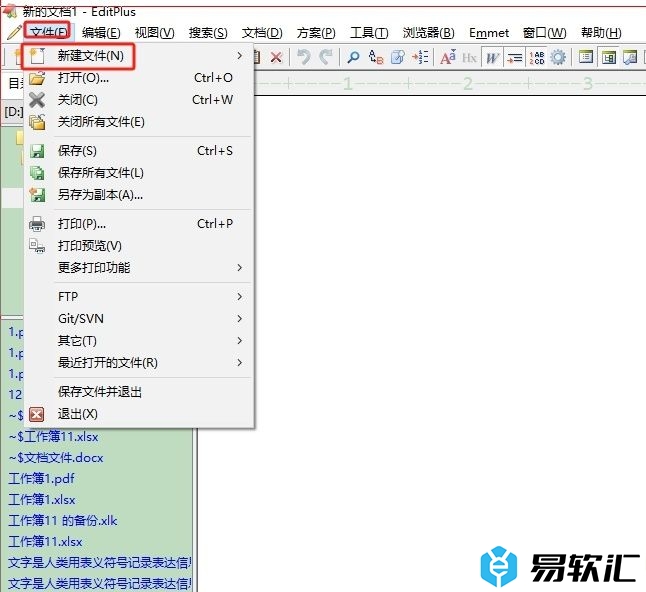The width and height of the screenshot is (646, 592).
Task: Open the 视图(V) menu
Action: coord(154,33)
